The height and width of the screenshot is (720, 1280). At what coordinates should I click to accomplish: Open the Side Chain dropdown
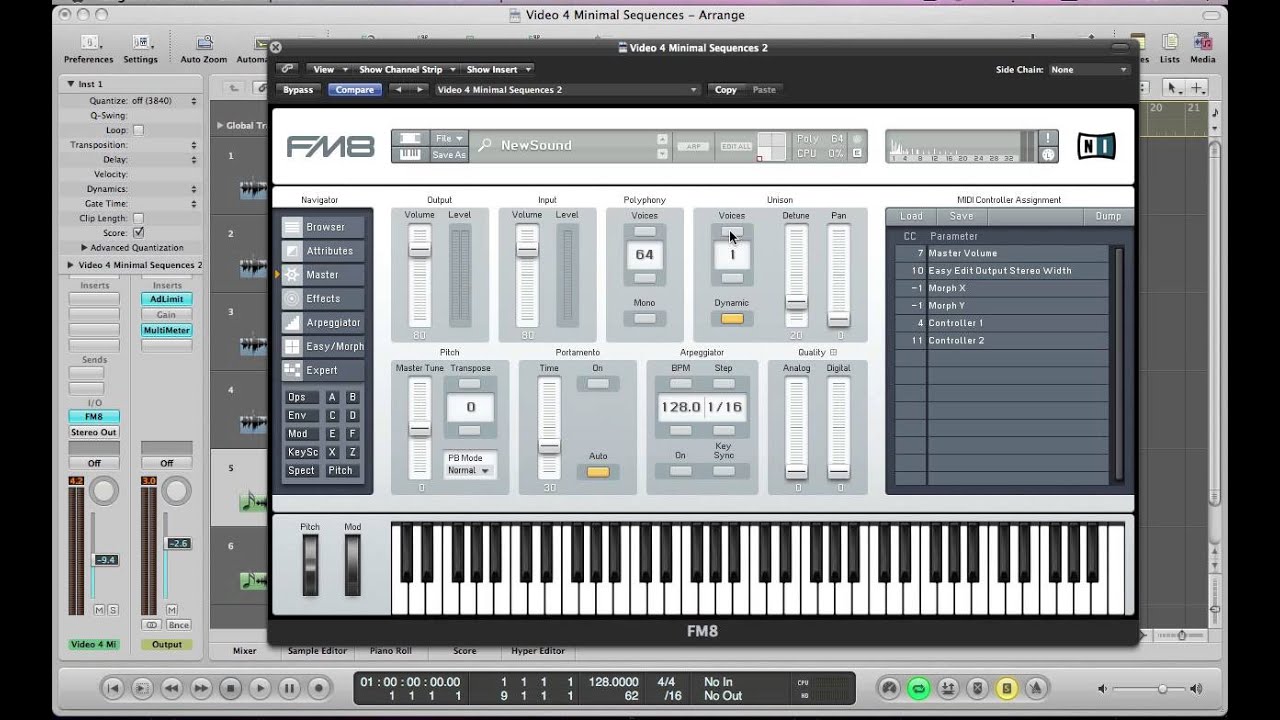(x=1089, y=70)
